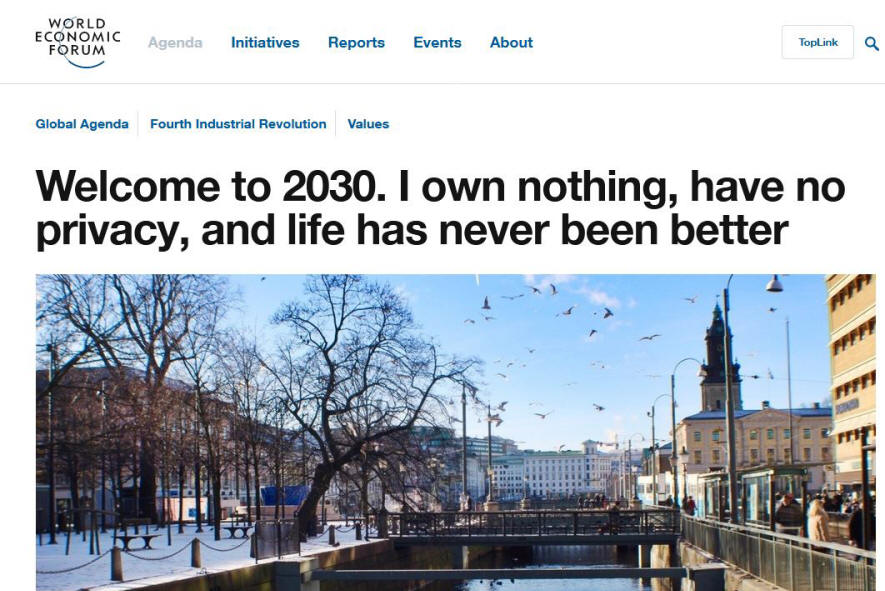Open the Agenda menu item

click(x=175, y=42)
